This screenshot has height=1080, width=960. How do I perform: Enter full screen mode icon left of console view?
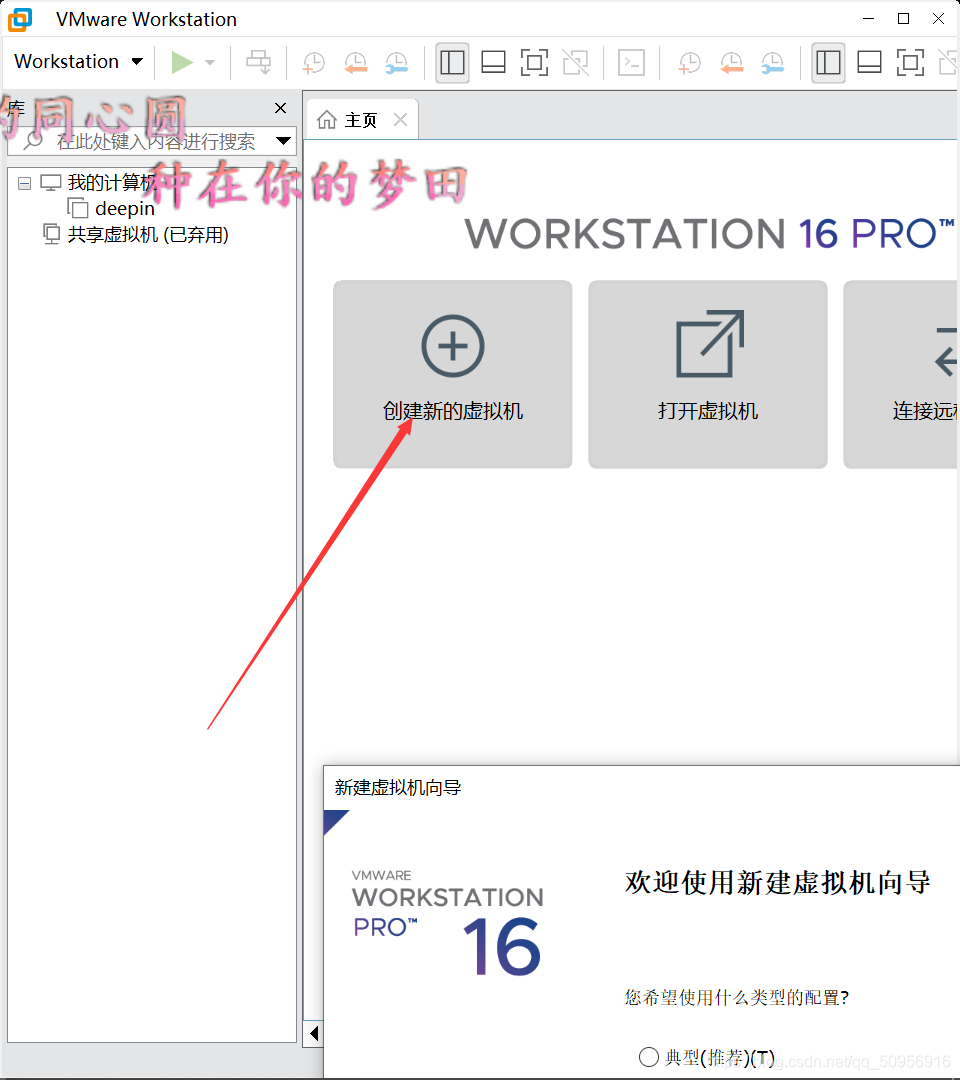coord(534,63)
